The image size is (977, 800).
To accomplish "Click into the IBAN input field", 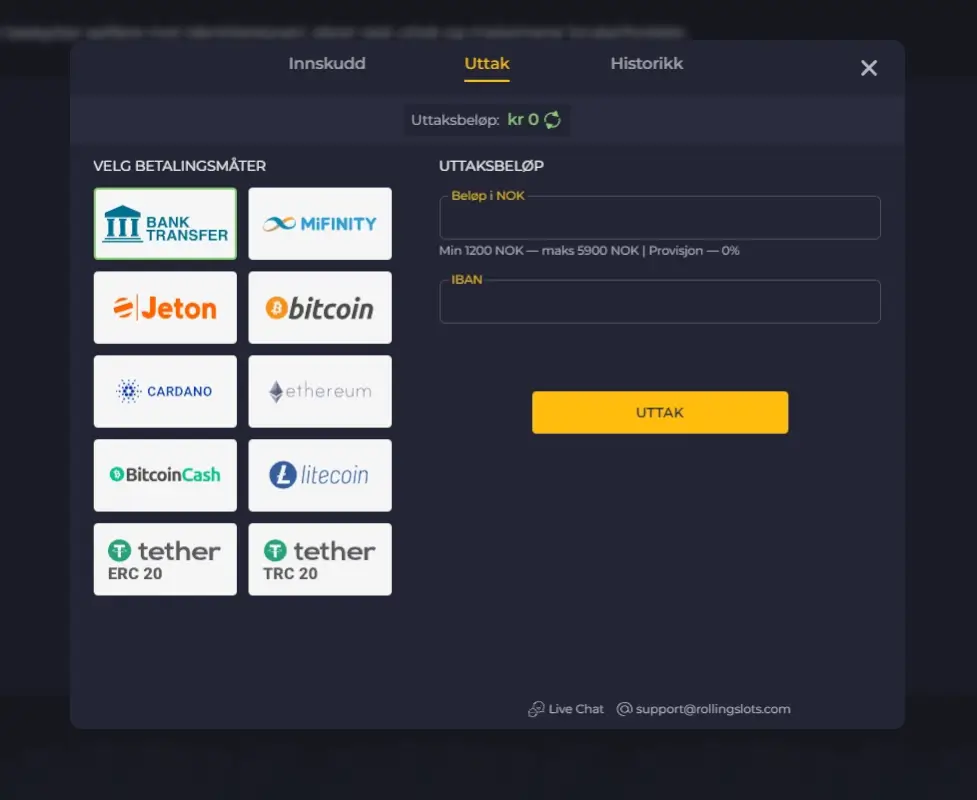I will tap(660, 302).
